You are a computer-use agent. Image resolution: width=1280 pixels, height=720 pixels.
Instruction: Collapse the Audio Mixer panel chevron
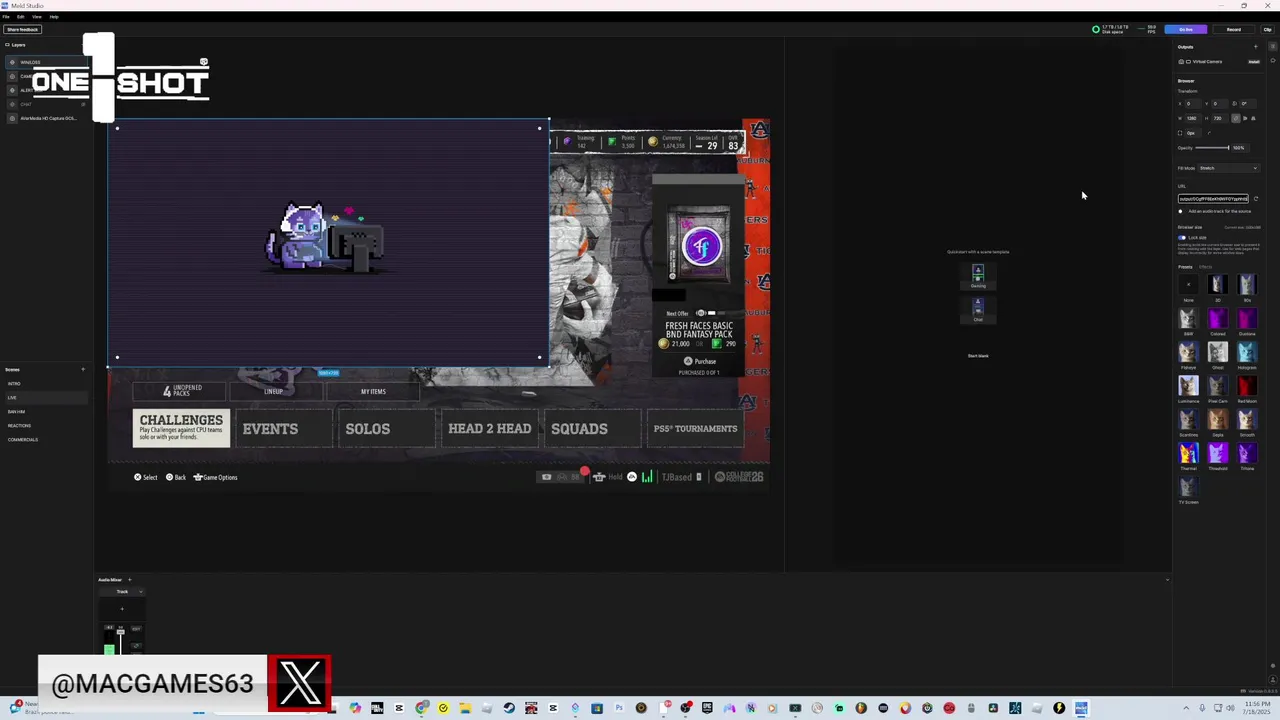tap(1168, 579)
